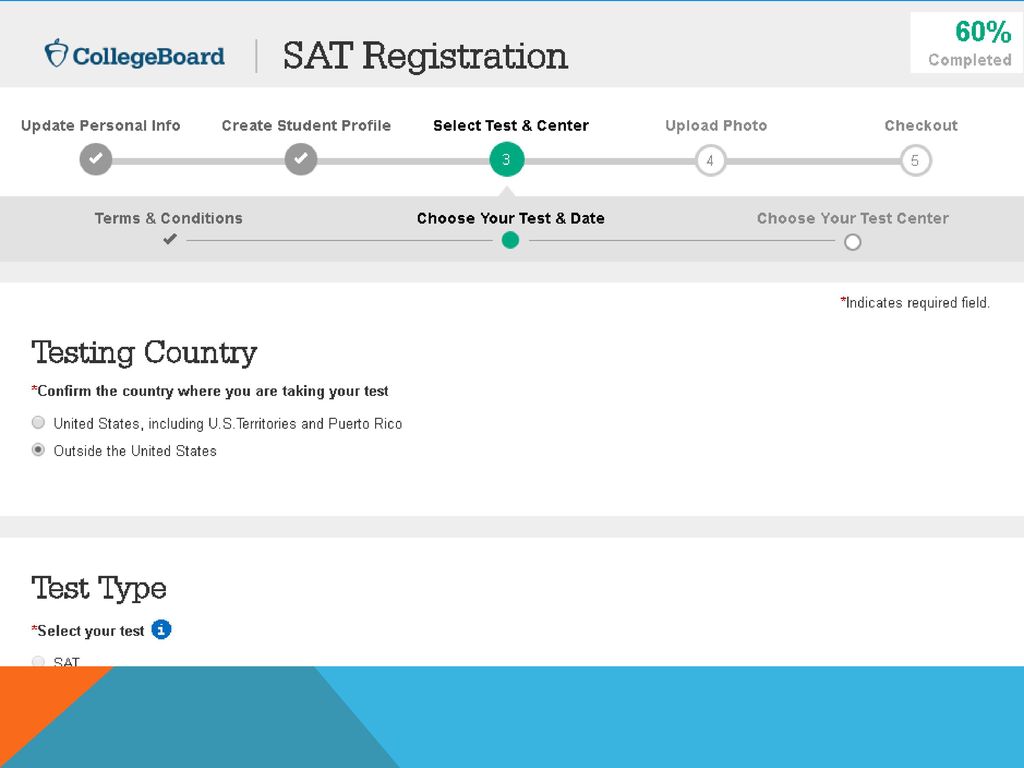Click the green dot under Choose Your Test & Date
This screenshot has width=1024, height=768.
pos(510,240)
